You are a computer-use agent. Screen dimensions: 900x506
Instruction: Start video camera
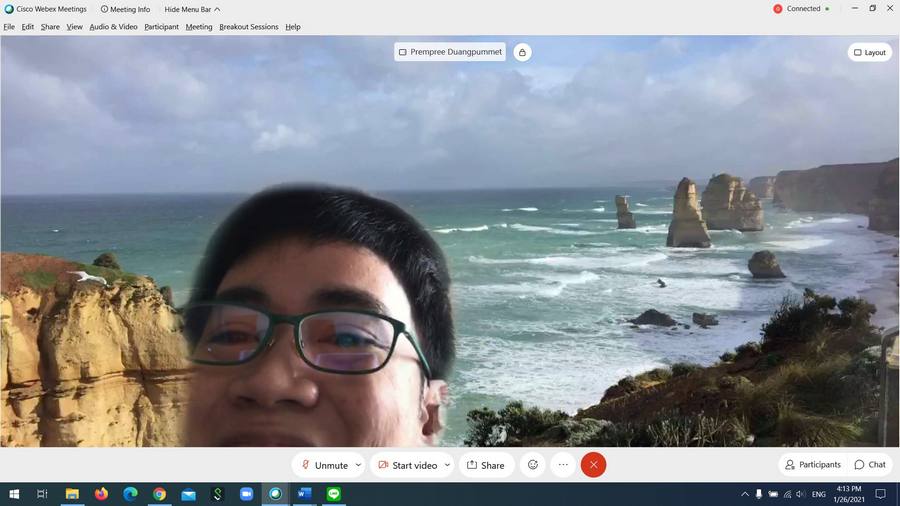coord(406,465)
